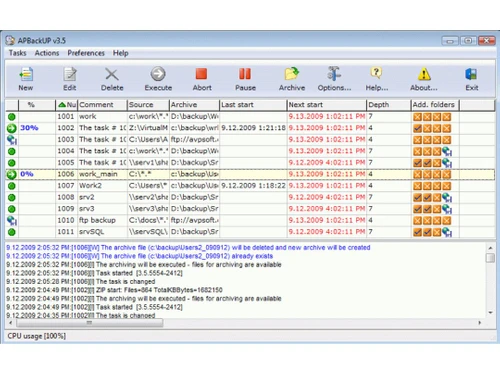500x375 pixels.
Task: Toggle first Add. folders box of task 1002
Action: point(417,128)
